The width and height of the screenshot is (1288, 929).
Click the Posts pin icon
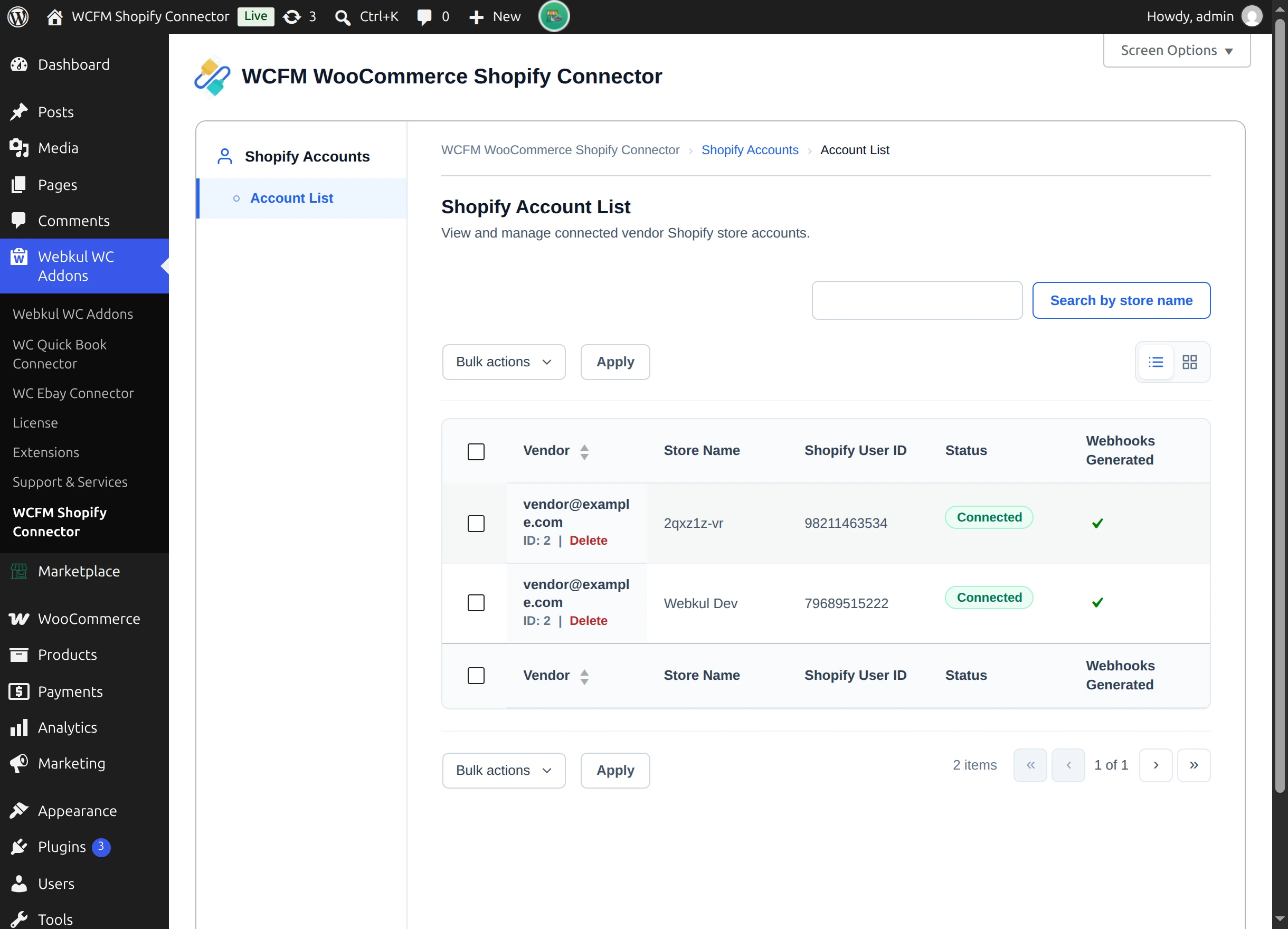[x=19, y=112]
